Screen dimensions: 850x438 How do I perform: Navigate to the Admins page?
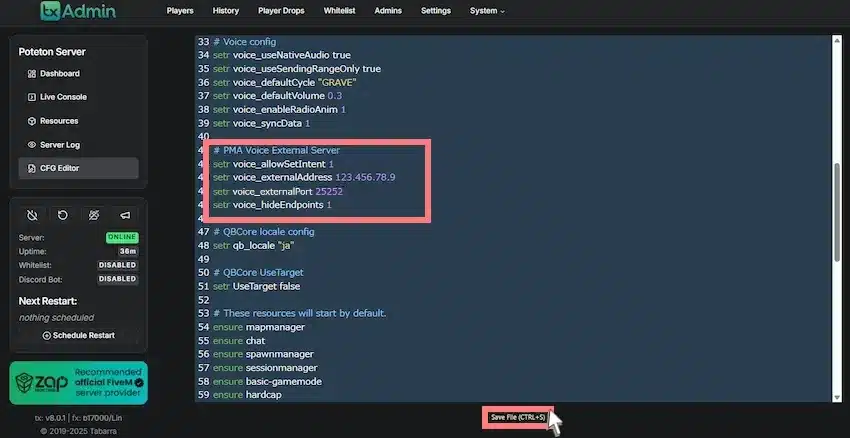pyautogui.click(x=388, y=11)
